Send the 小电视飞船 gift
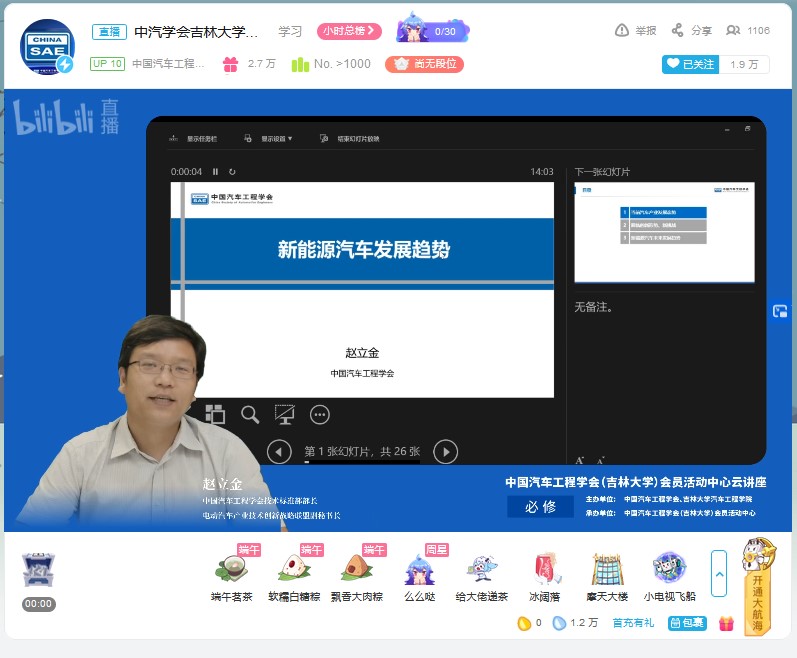 669,569
